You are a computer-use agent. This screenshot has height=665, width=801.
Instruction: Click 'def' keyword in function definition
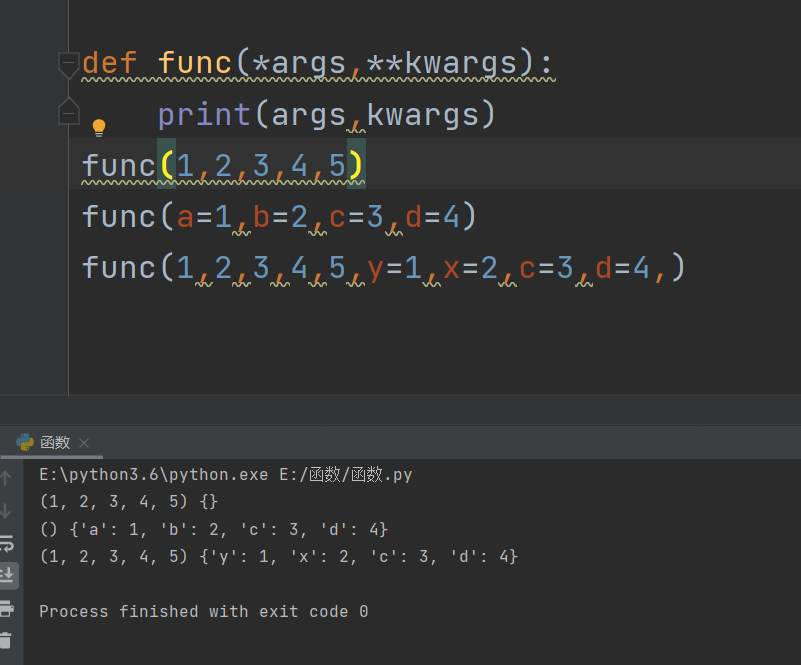(109, 63)
